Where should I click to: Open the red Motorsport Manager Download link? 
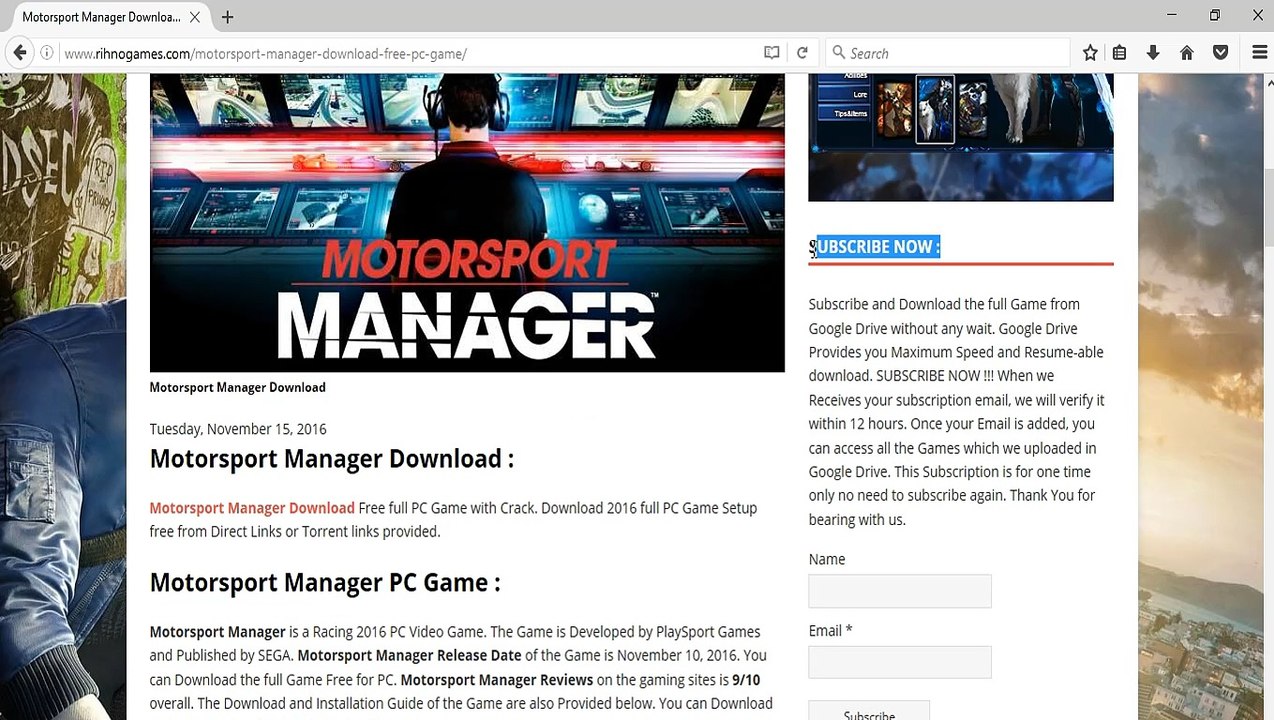(x=252, y=508)
